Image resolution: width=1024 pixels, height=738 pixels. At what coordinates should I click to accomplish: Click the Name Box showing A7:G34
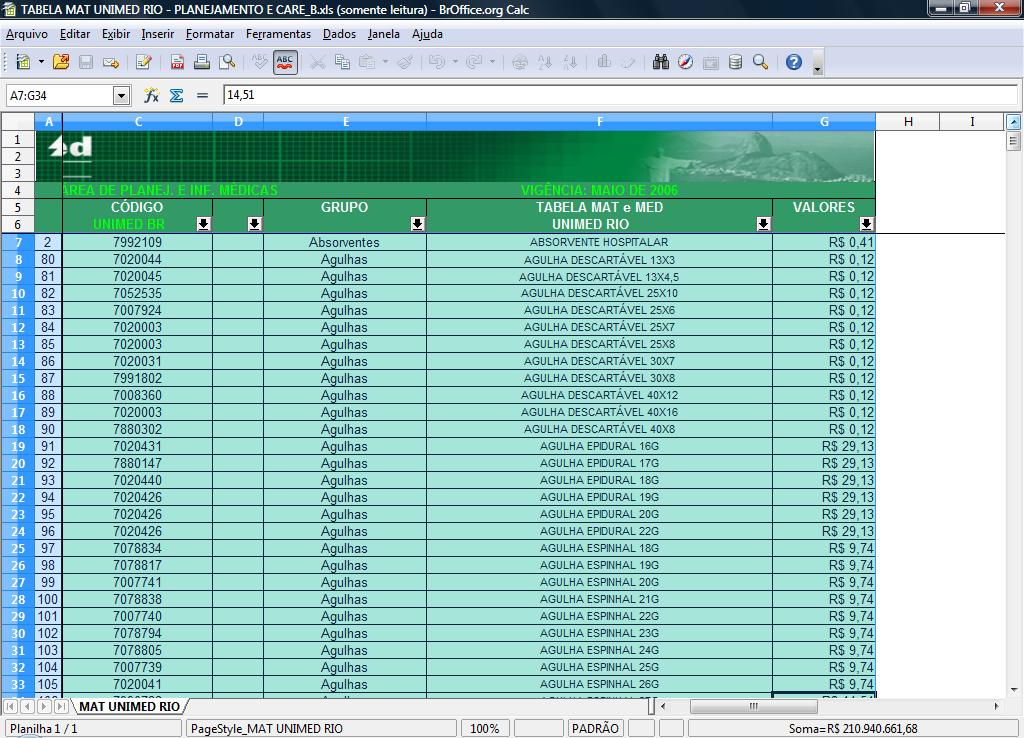pos(60,95)
